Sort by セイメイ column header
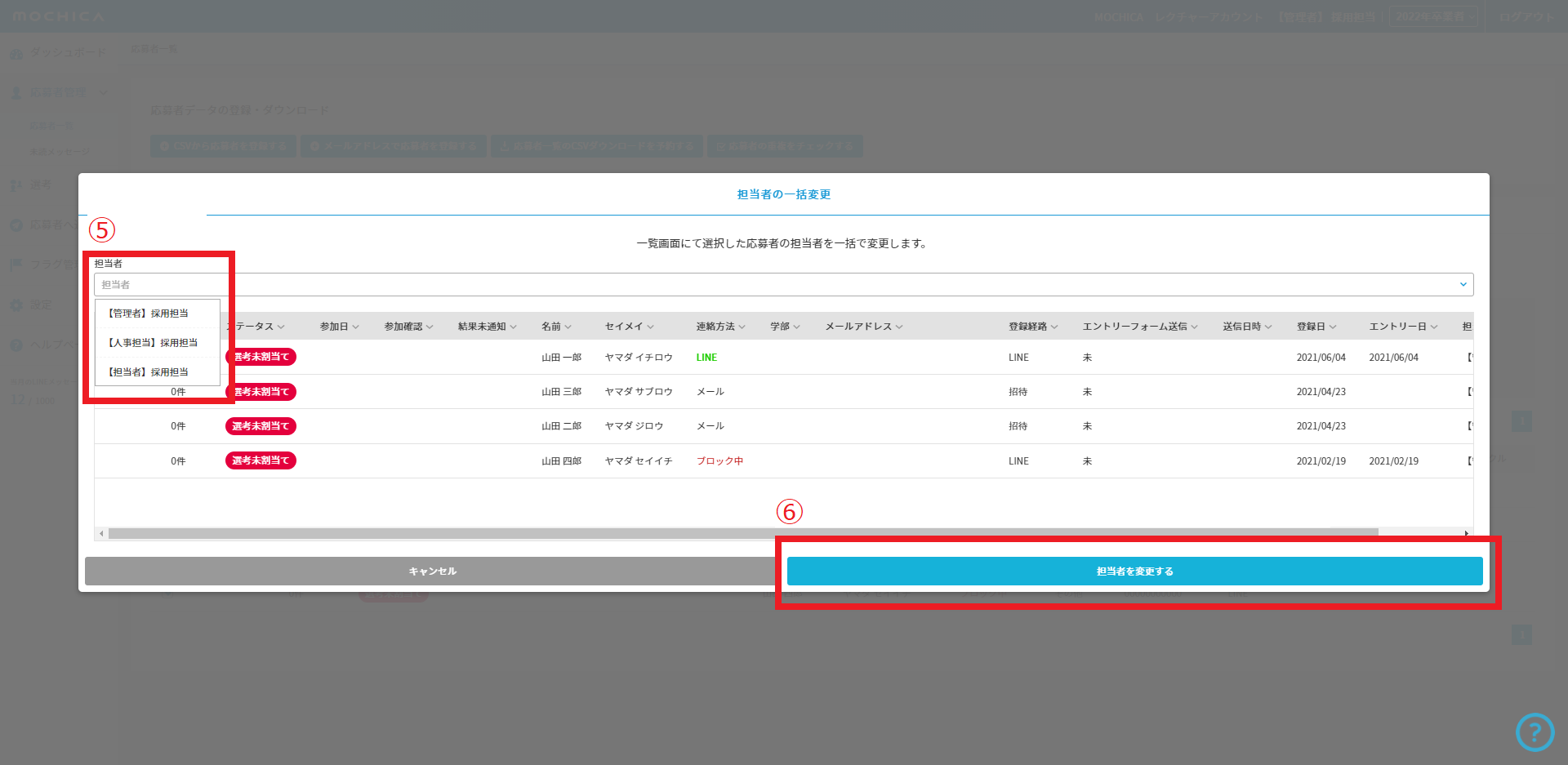This screenshot has height=765, width=1568. [x=624, y=327]
